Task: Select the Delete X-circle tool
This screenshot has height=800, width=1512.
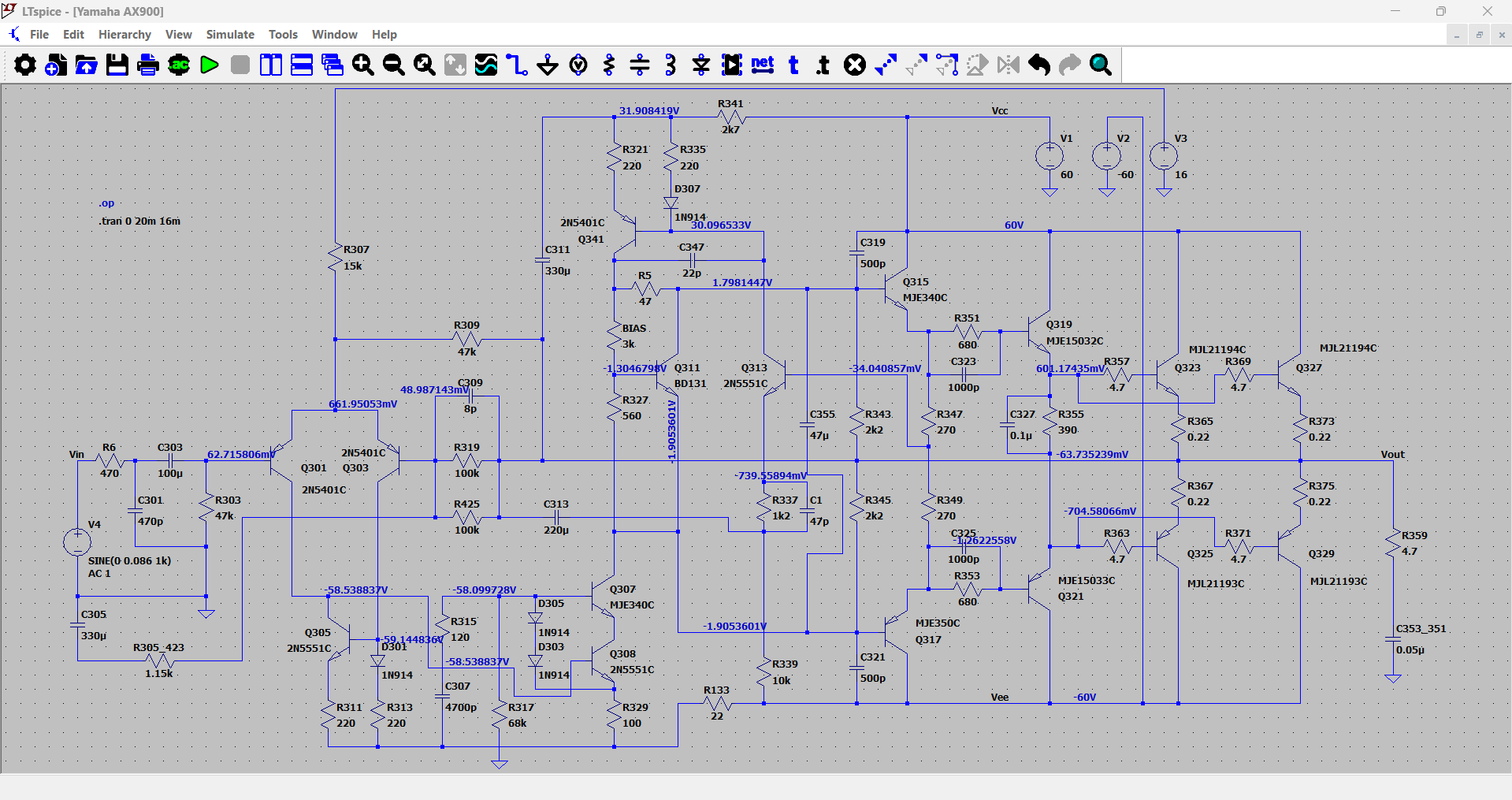Action: pyautogui.click(x=855, y=65)
